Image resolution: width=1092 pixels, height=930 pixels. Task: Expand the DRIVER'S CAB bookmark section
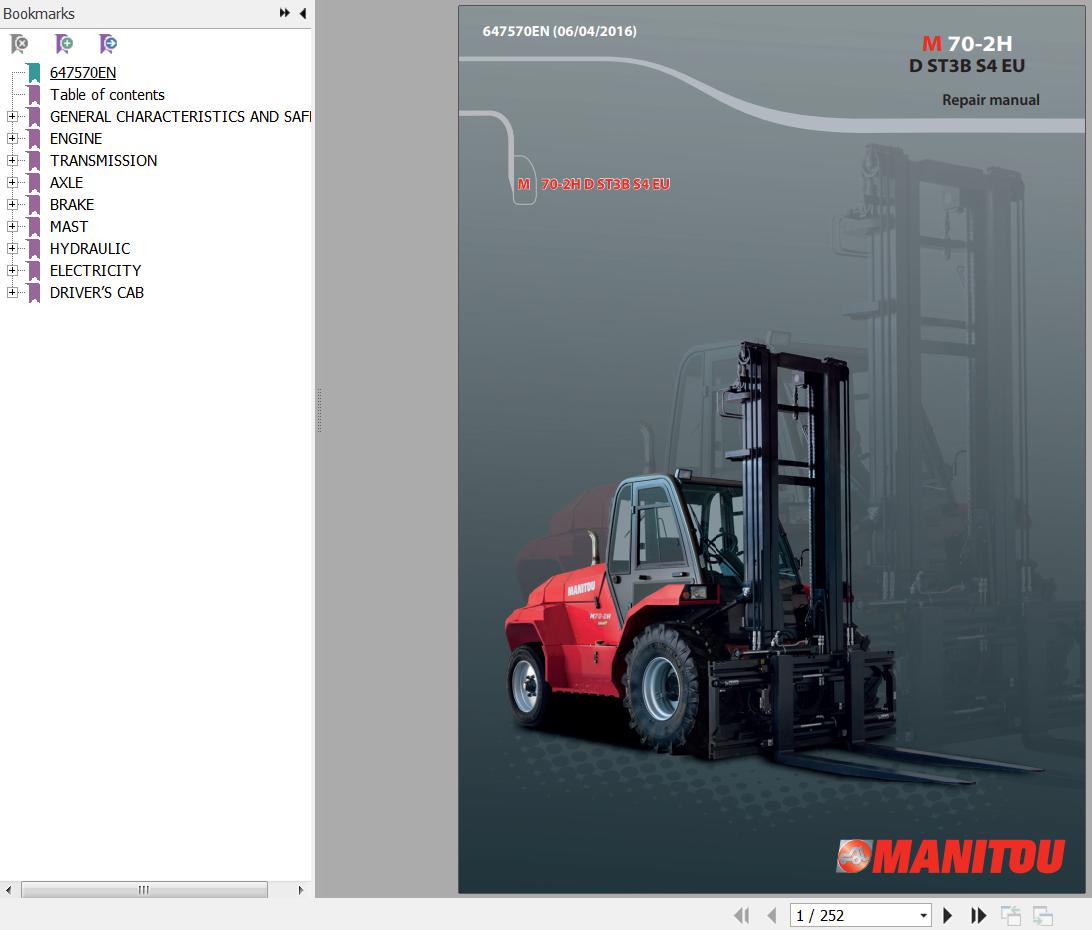click(x=12, y=293)
